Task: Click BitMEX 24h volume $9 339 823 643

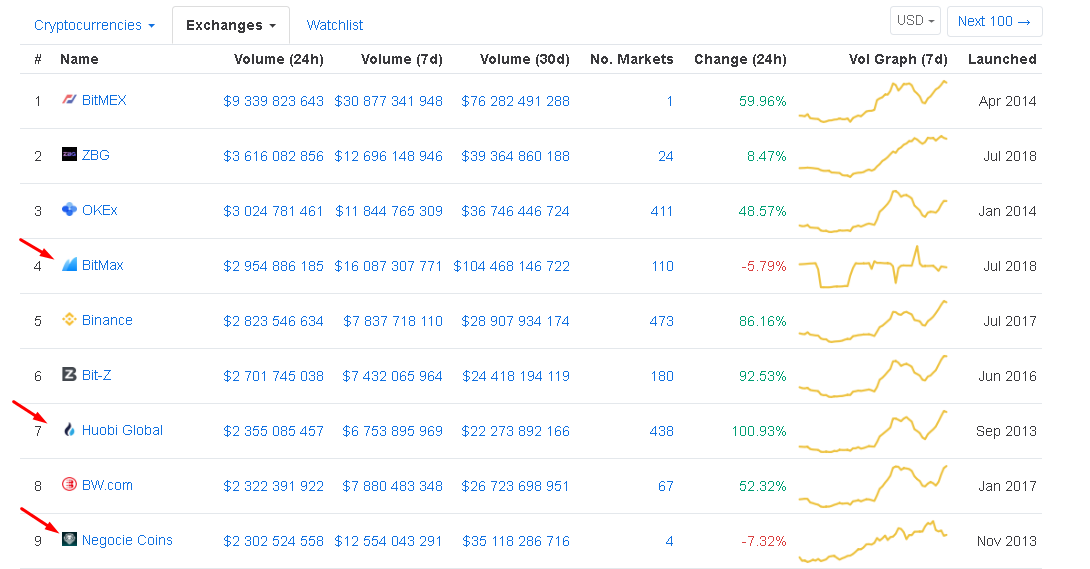Action: pos(273,101)
